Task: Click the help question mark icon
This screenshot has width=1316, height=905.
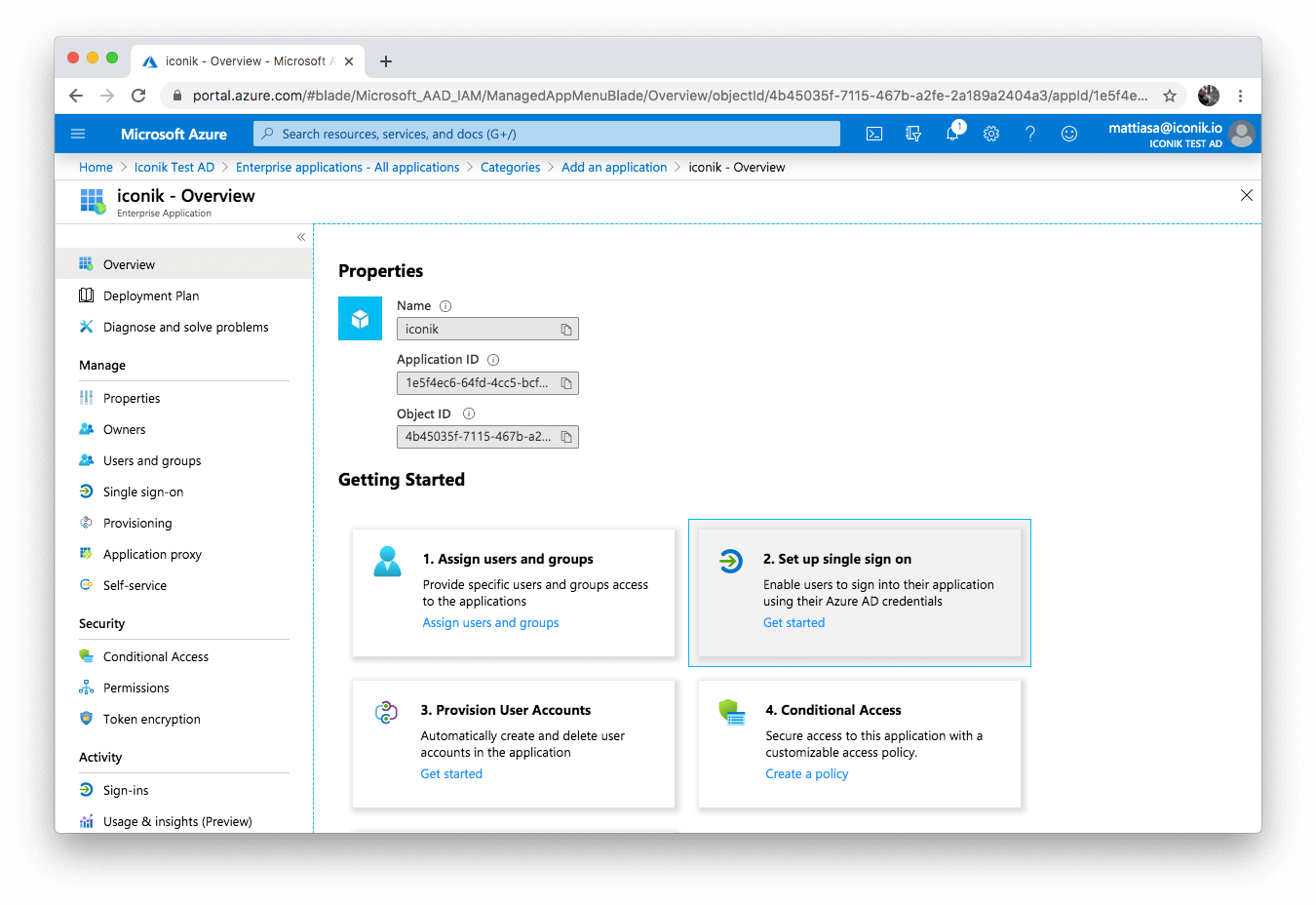Action: [1030, 134]
